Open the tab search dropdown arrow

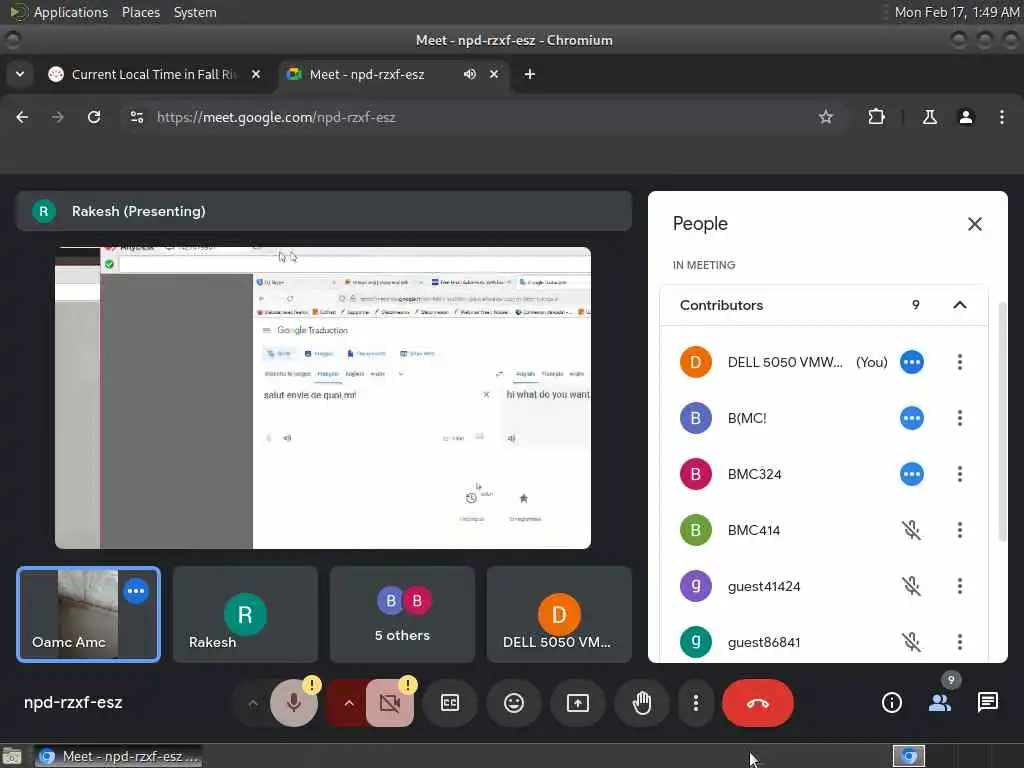(20, 74)
